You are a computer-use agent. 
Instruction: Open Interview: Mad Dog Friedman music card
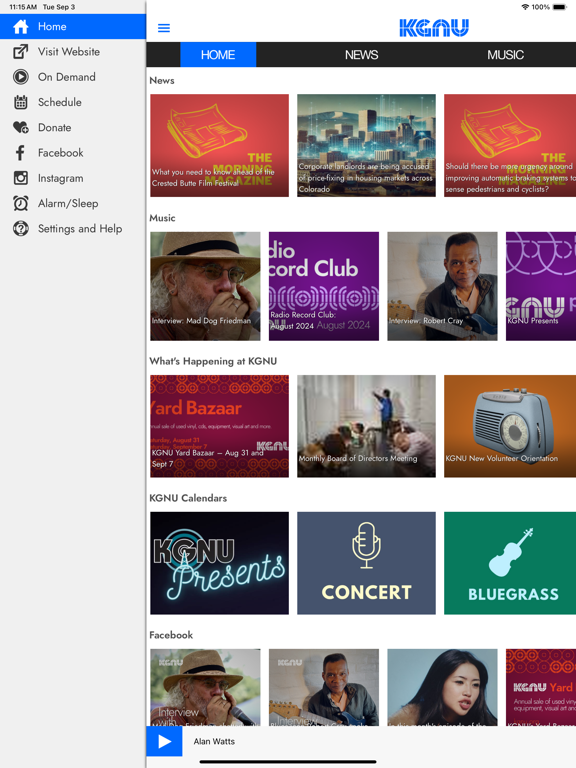[x=205, y=286]
